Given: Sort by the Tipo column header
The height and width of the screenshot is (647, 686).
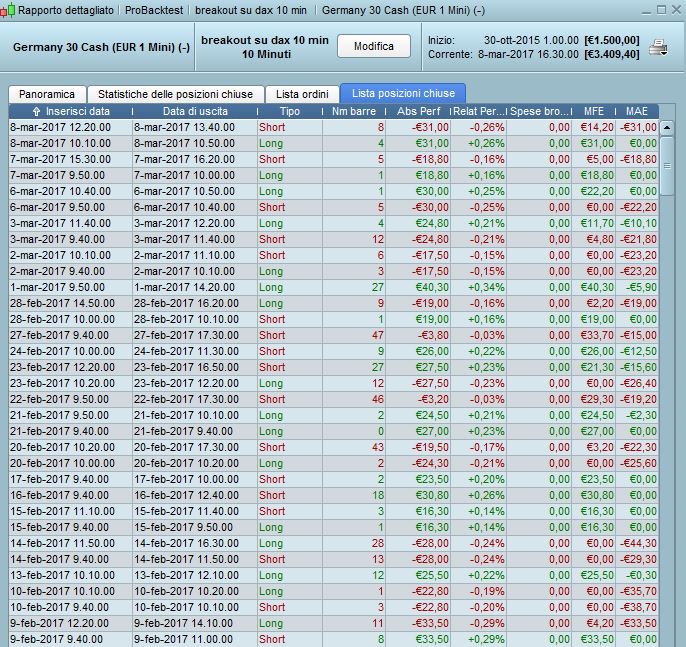Looking at the screenshot, I should coord(290,112).
